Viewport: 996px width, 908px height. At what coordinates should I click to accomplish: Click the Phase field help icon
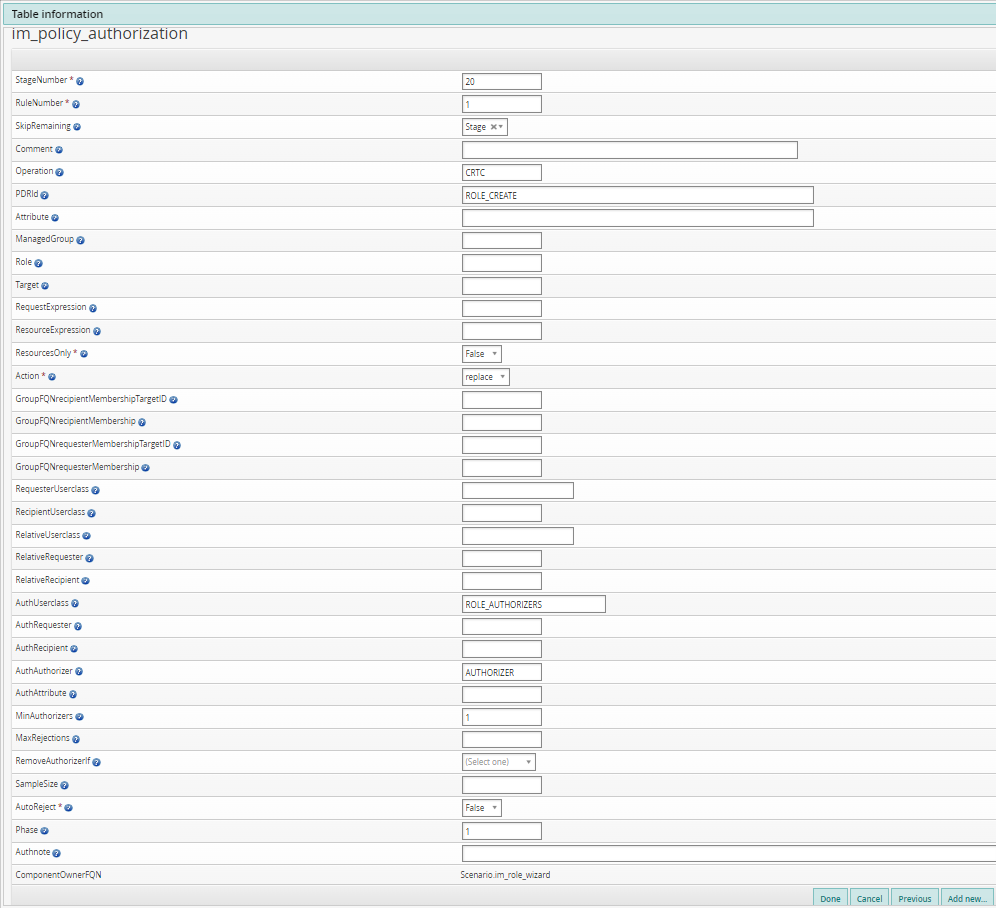click(x=43, y=830)
